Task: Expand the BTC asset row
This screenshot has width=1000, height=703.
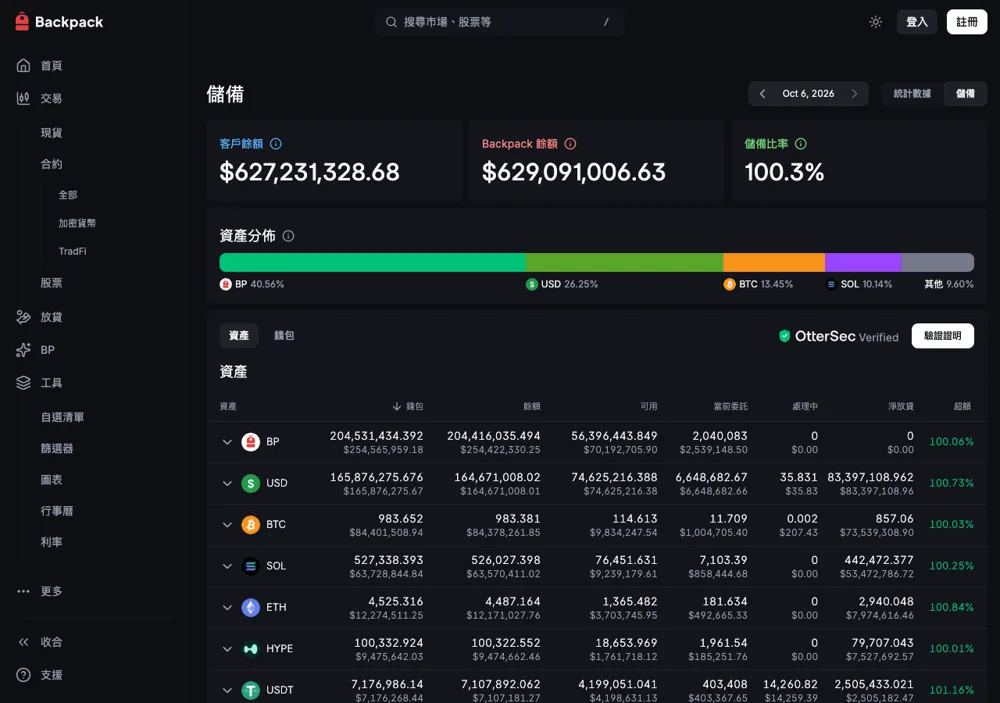Action: pyautogui.click(x=227, y=524)
